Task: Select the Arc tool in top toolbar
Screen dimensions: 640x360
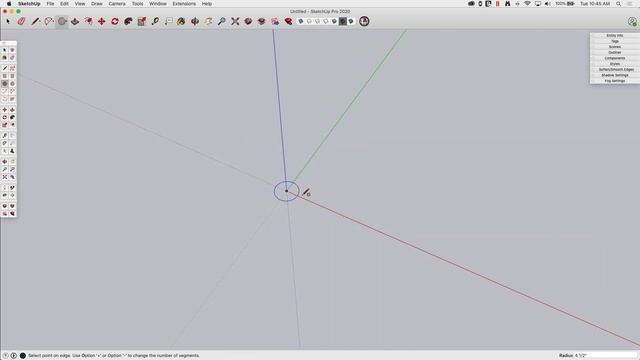Action: [49, 21]
